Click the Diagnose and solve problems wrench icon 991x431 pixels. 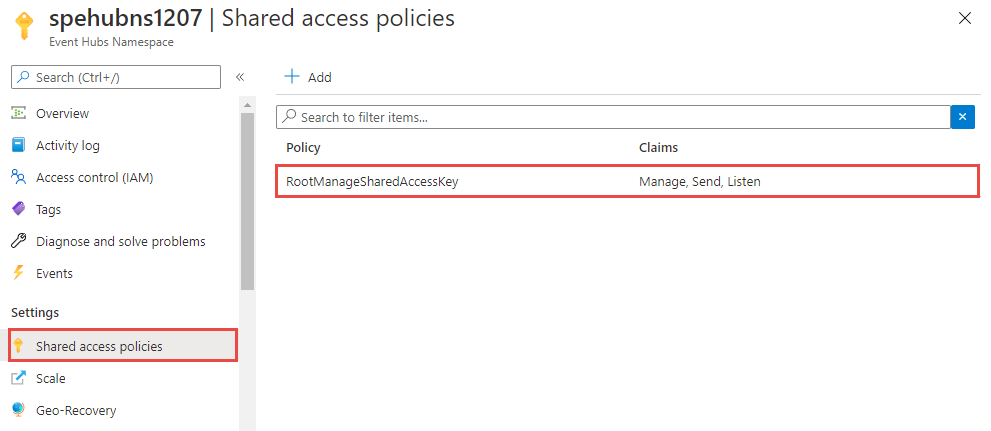pos(18,241)
